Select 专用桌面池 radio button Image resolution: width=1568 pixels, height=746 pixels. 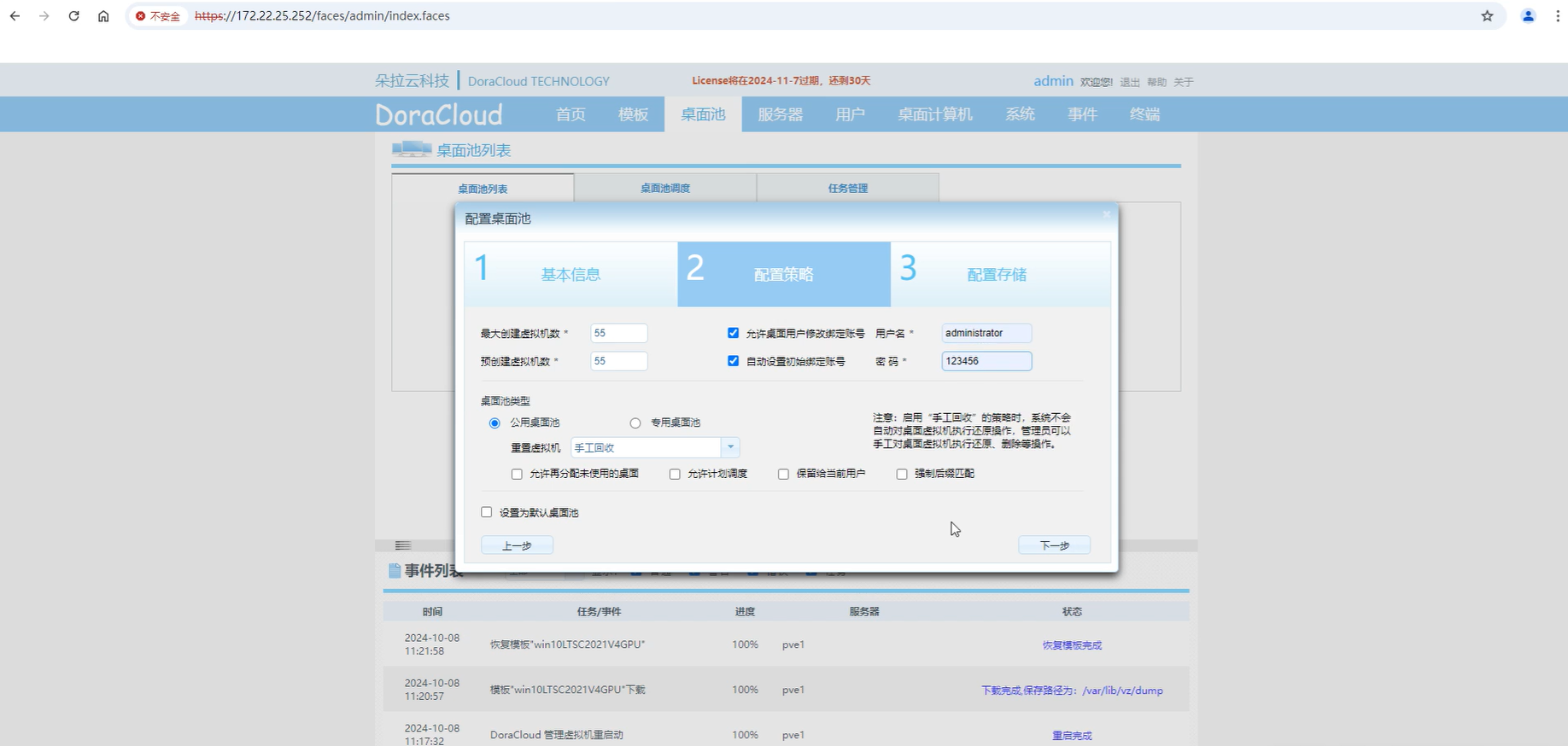point(635,423)
